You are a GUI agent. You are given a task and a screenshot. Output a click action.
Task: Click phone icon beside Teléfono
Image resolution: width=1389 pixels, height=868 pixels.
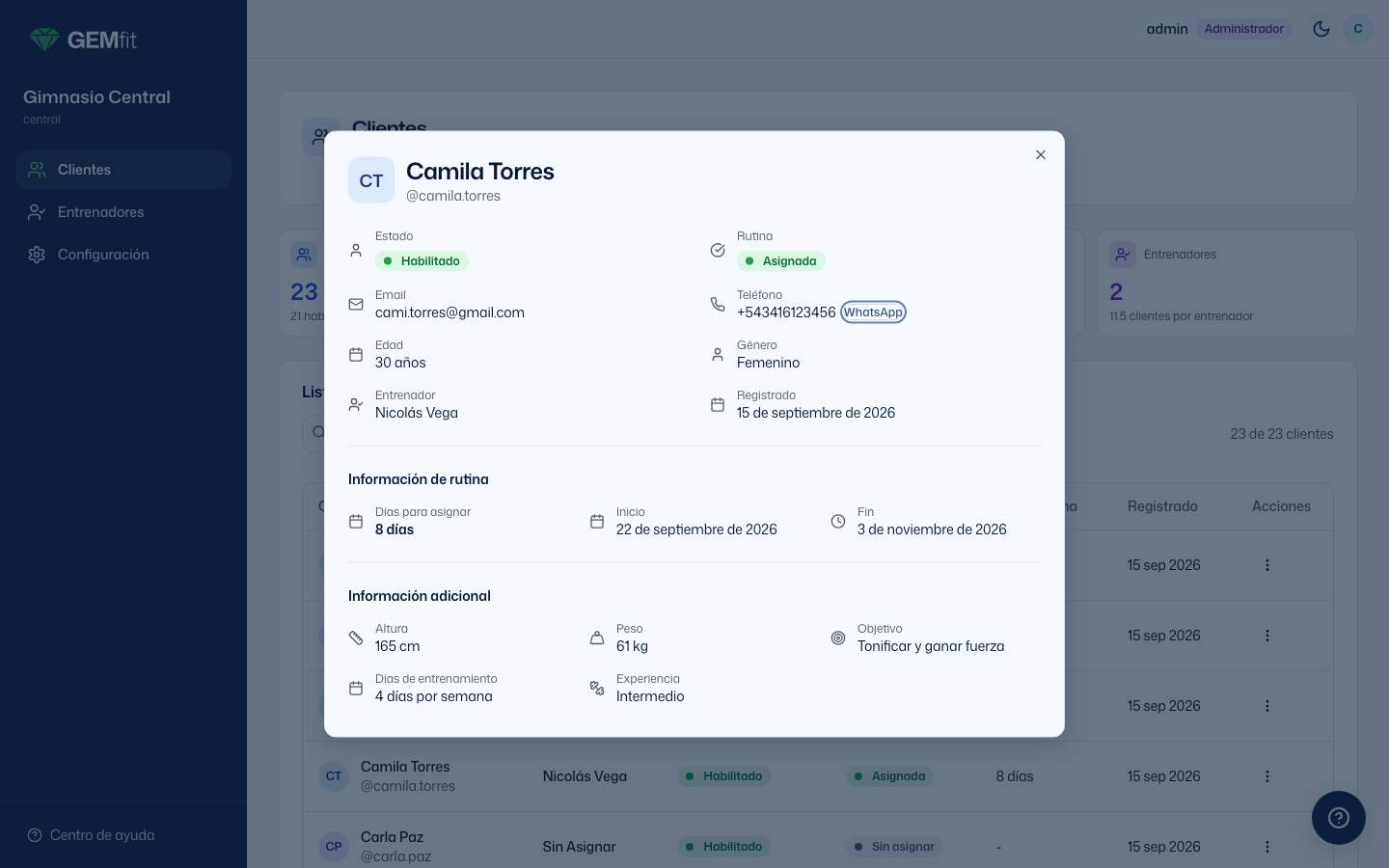718,305
